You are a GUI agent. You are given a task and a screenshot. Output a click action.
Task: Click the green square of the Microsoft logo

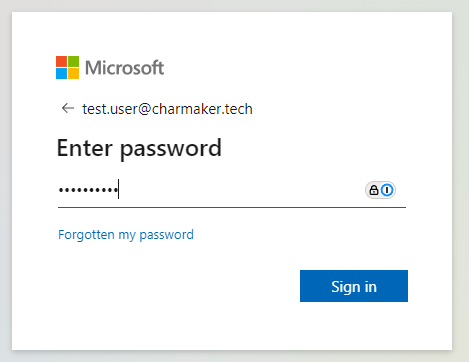tap(74, 61)
